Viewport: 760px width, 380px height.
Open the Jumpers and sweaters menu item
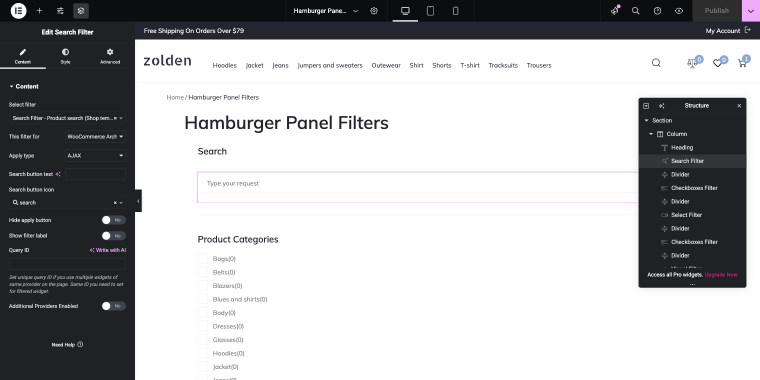(330, 65)
